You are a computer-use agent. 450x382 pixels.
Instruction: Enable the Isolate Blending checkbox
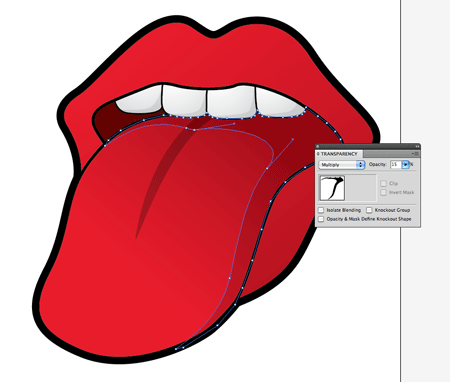click(x=321, y=210)
